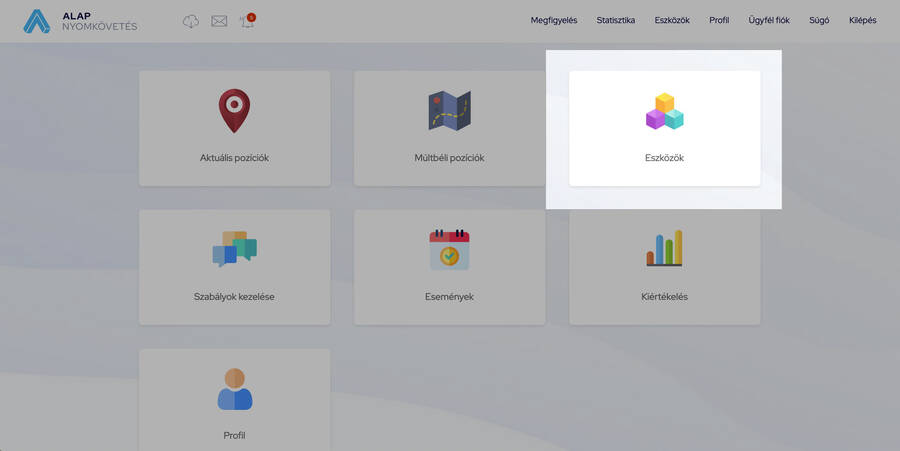
Task: Select Statisztika in the top navigation
Action: click(615, 20)
